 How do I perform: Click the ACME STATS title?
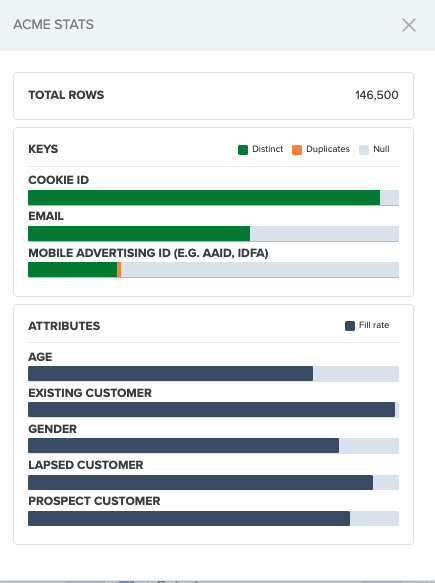point(54,25)
